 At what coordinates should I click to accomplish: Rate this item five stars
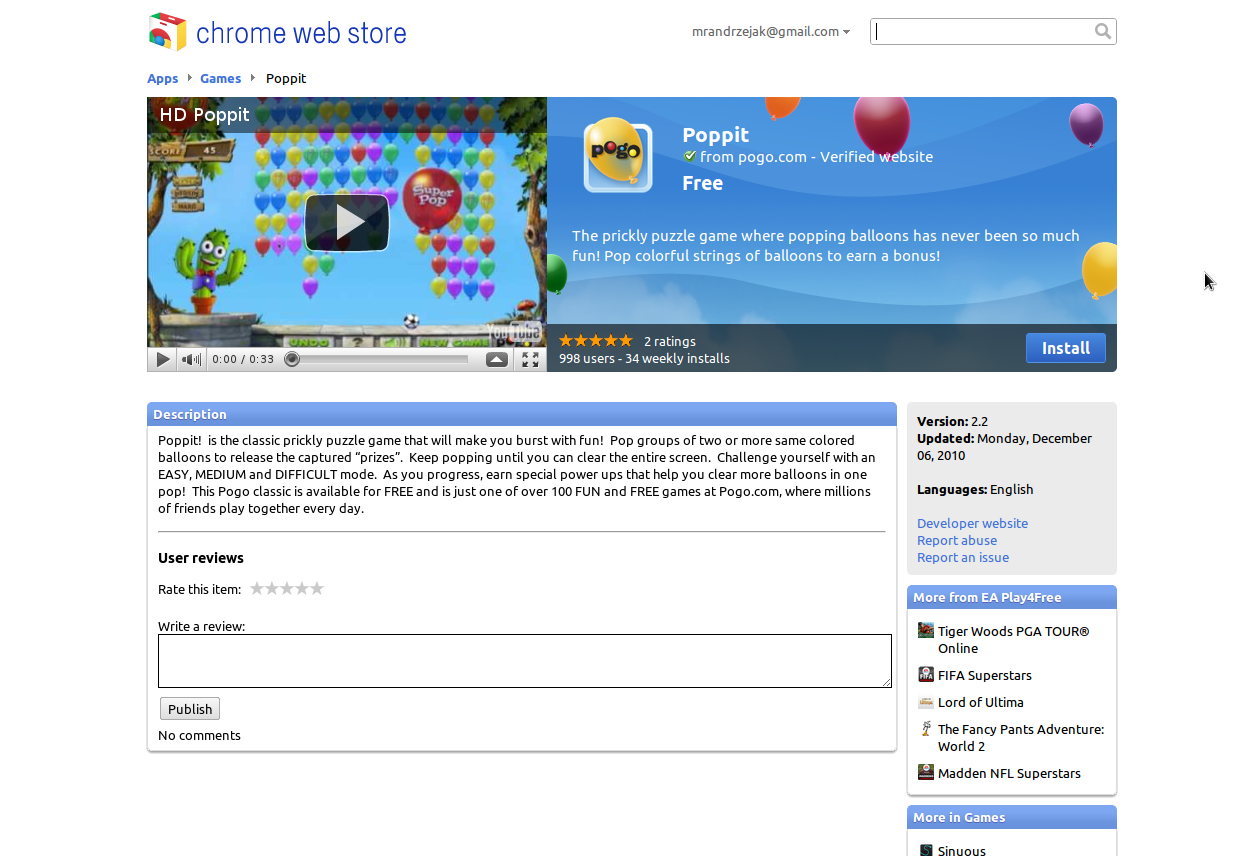pyautogui.click(x=317, y=588)
